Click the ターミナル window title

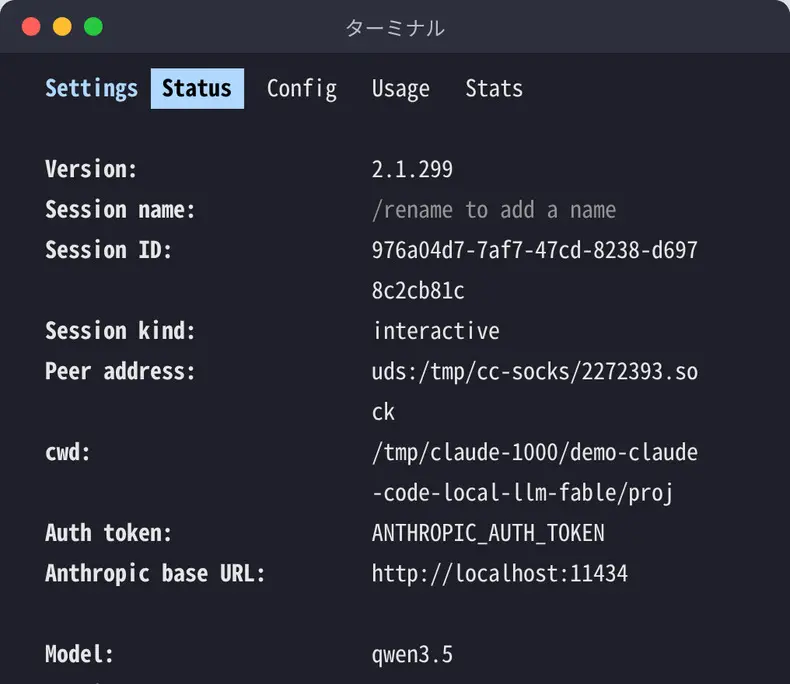pos(395,28)
